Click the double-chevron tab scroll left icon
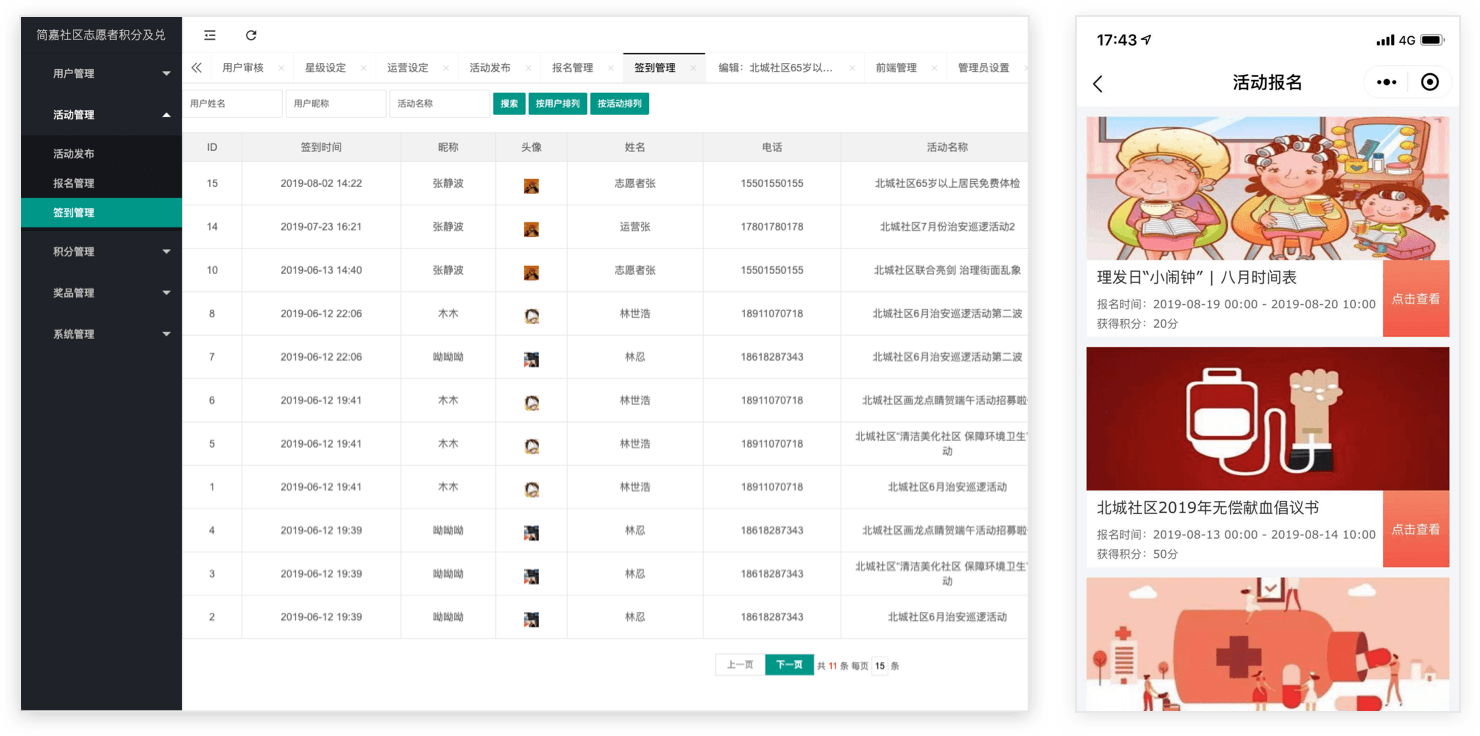The height and width of the screenshot is (736, 1480). click(196, 68)
